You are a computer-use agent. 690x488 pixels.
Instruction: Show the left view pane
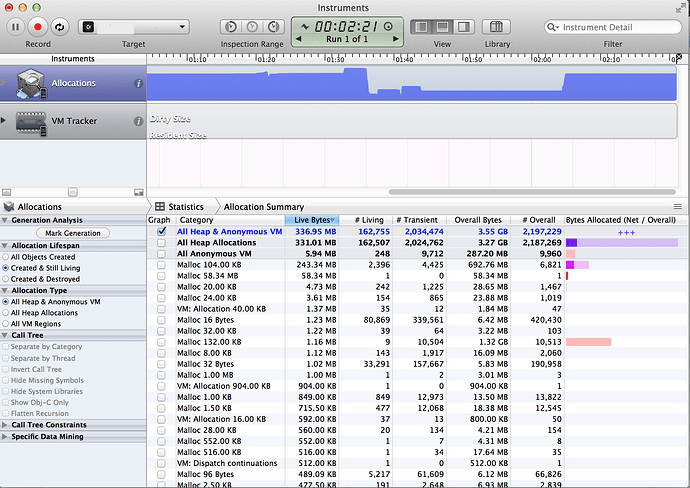pos(421,27)
